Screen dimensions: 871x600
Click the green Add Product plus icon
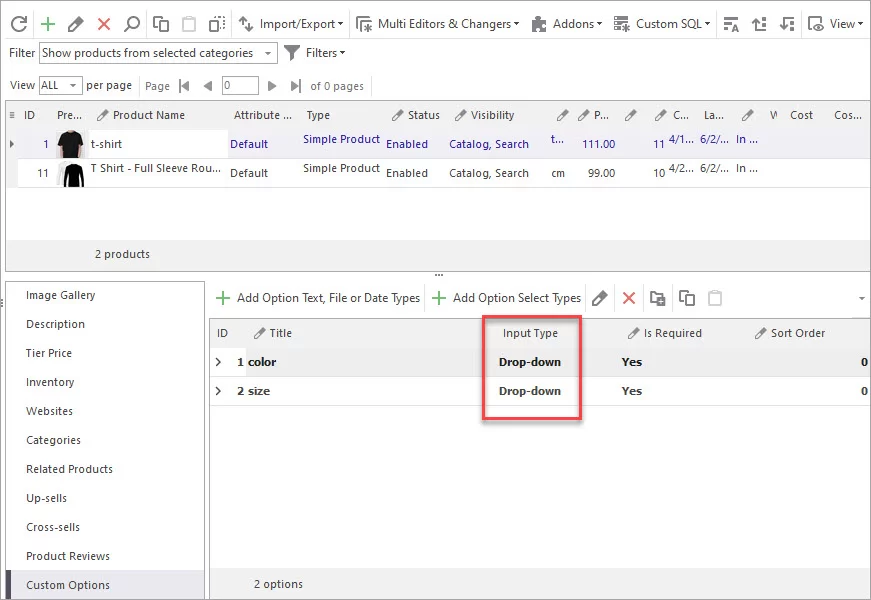click(x=48, y=24)
